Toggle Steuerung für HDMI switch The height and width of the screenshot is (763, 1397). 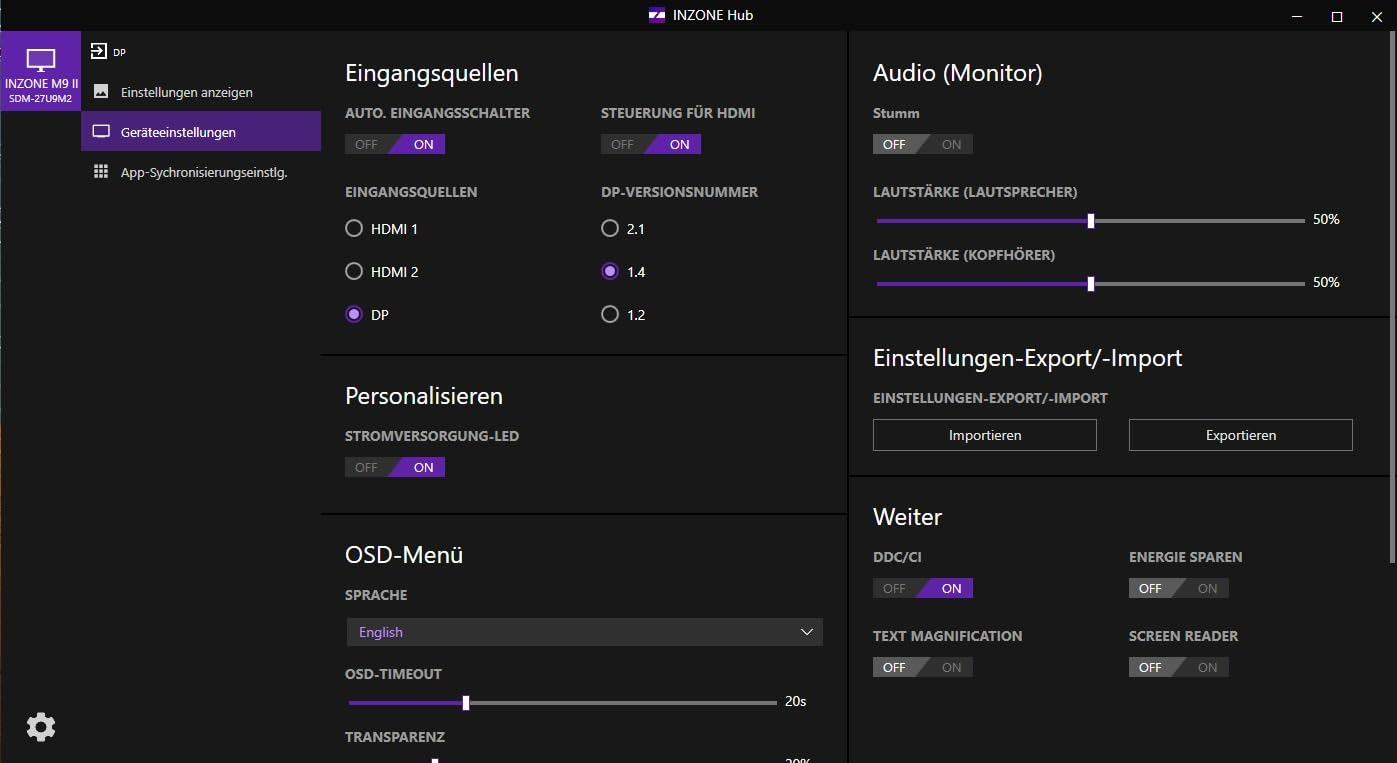(x=651, y=144)
